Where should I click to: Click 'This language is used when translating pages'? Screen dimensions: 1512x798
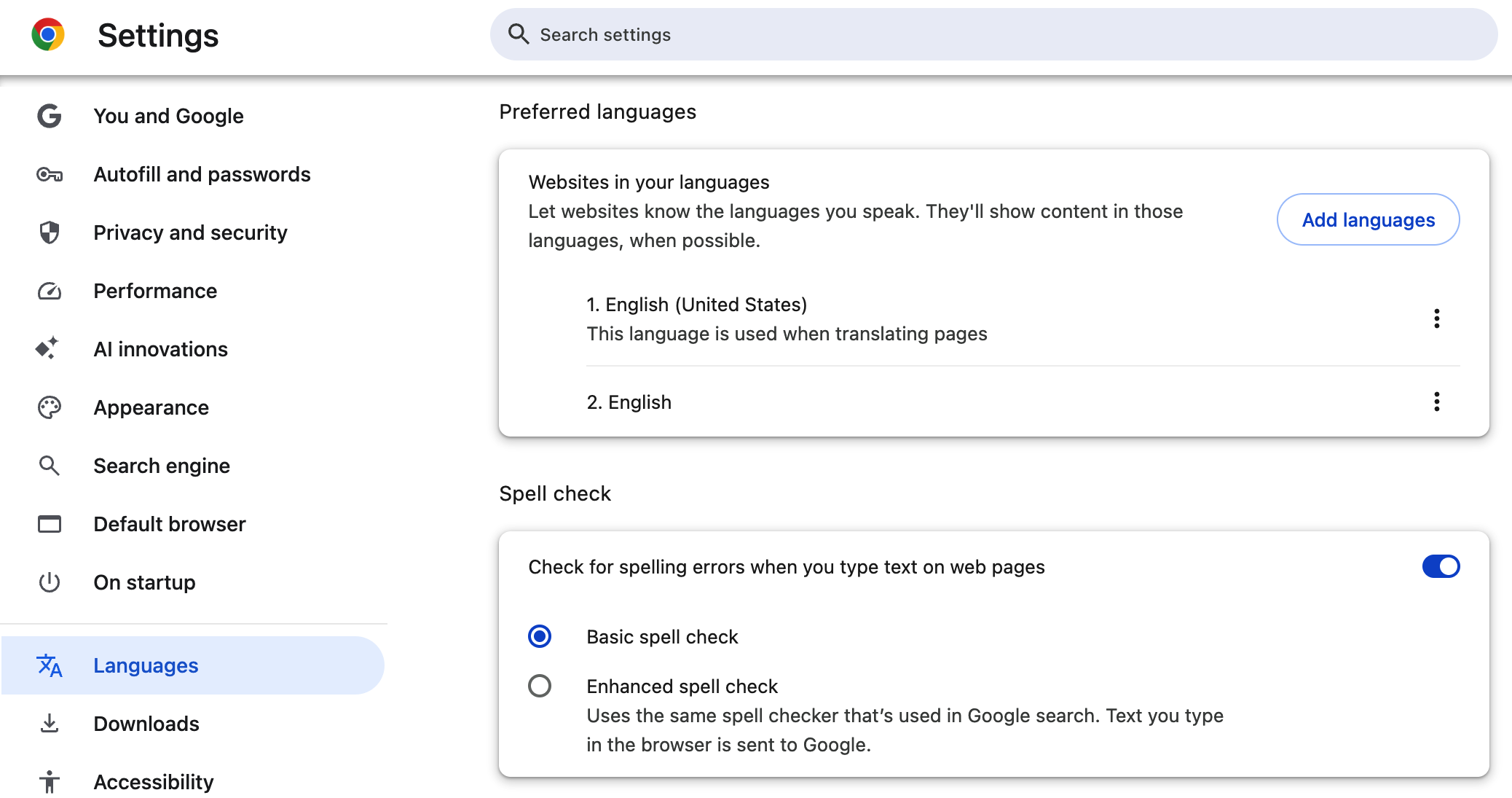[787, 334]
